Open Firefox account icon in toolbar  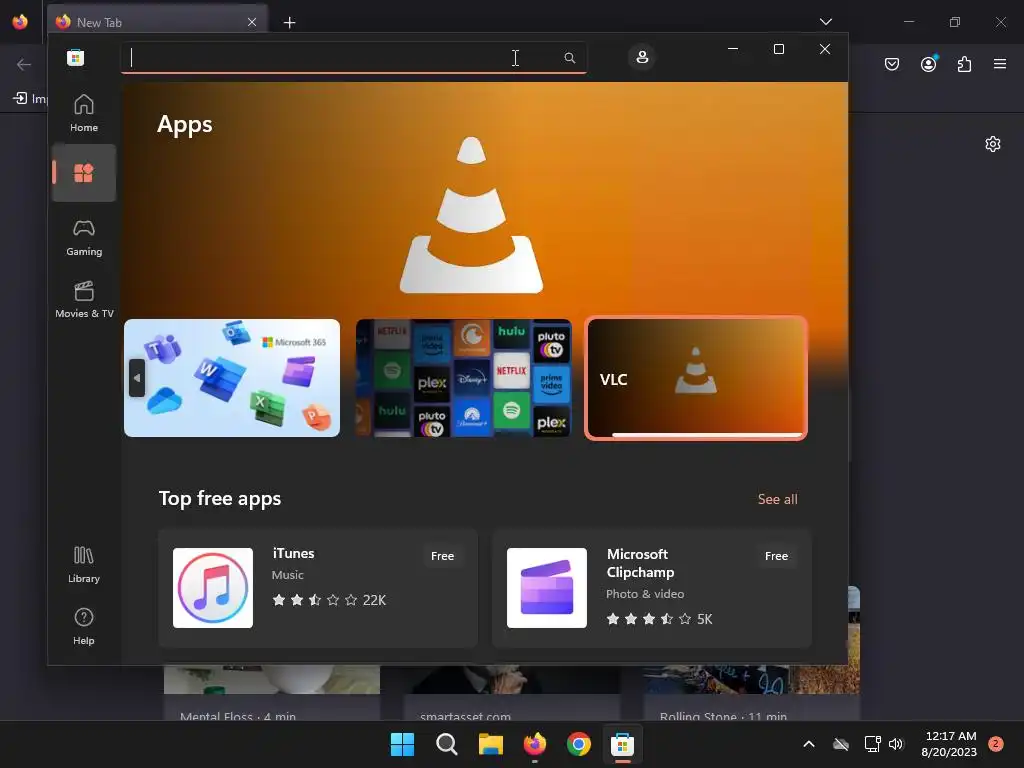pyautogui.click(x=928, y=64)
